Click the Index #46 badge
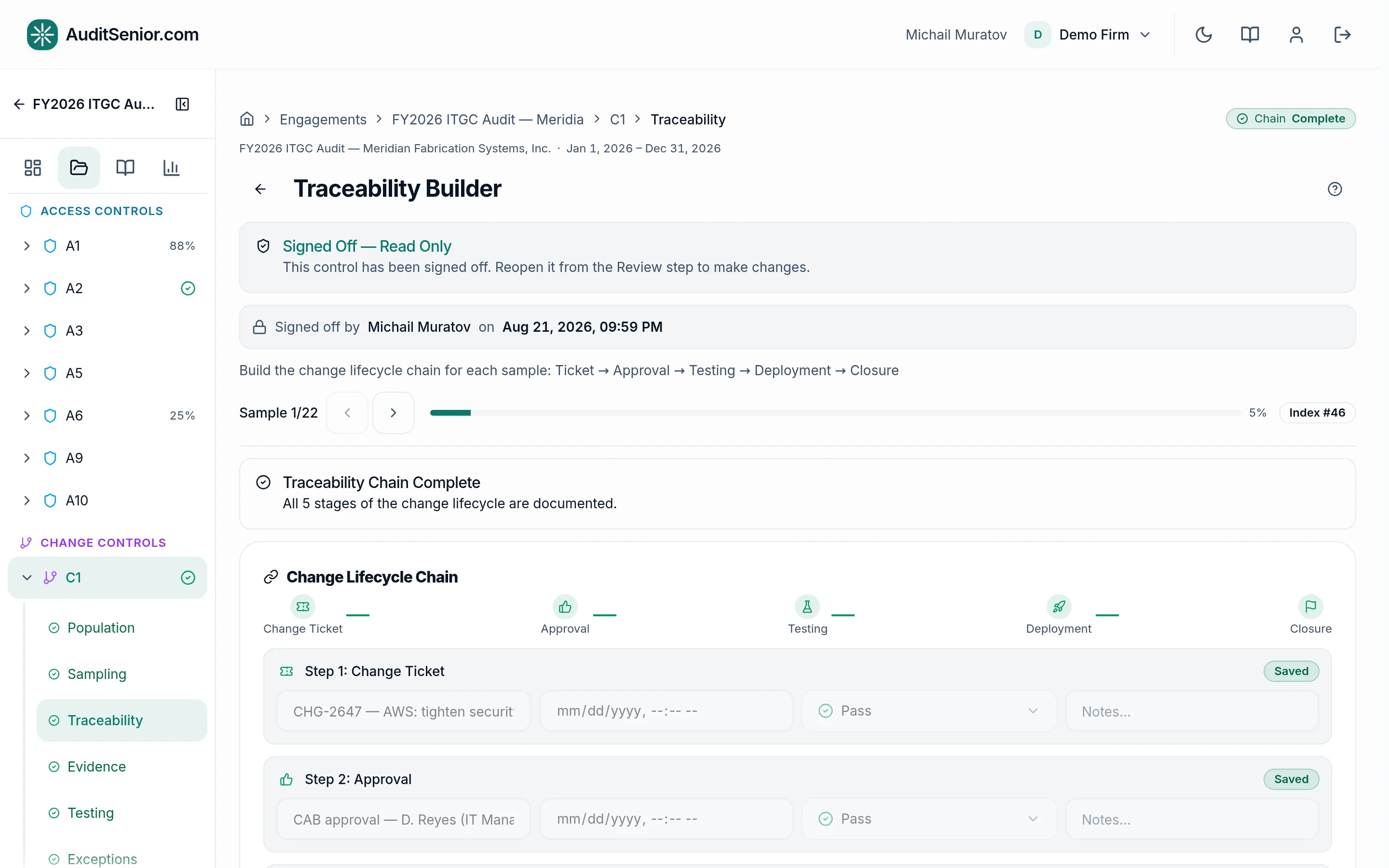This screenshot has width=1389, height=868. pyautogui.click(x=1317, y=413)
